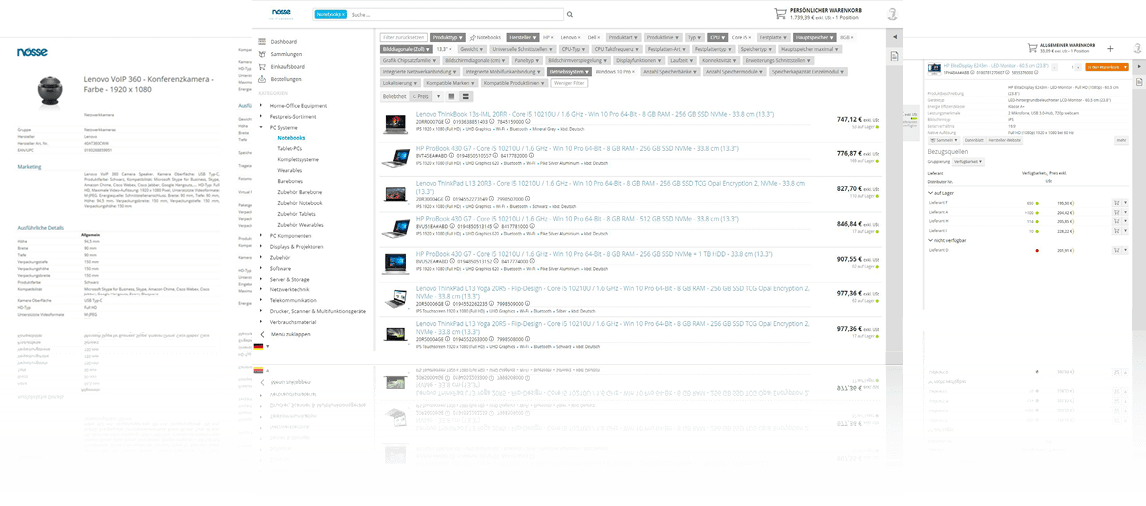The image size is (1146, 506).
Task: Select Zubehör Notebook subcategory
Action: pos(300,203)
